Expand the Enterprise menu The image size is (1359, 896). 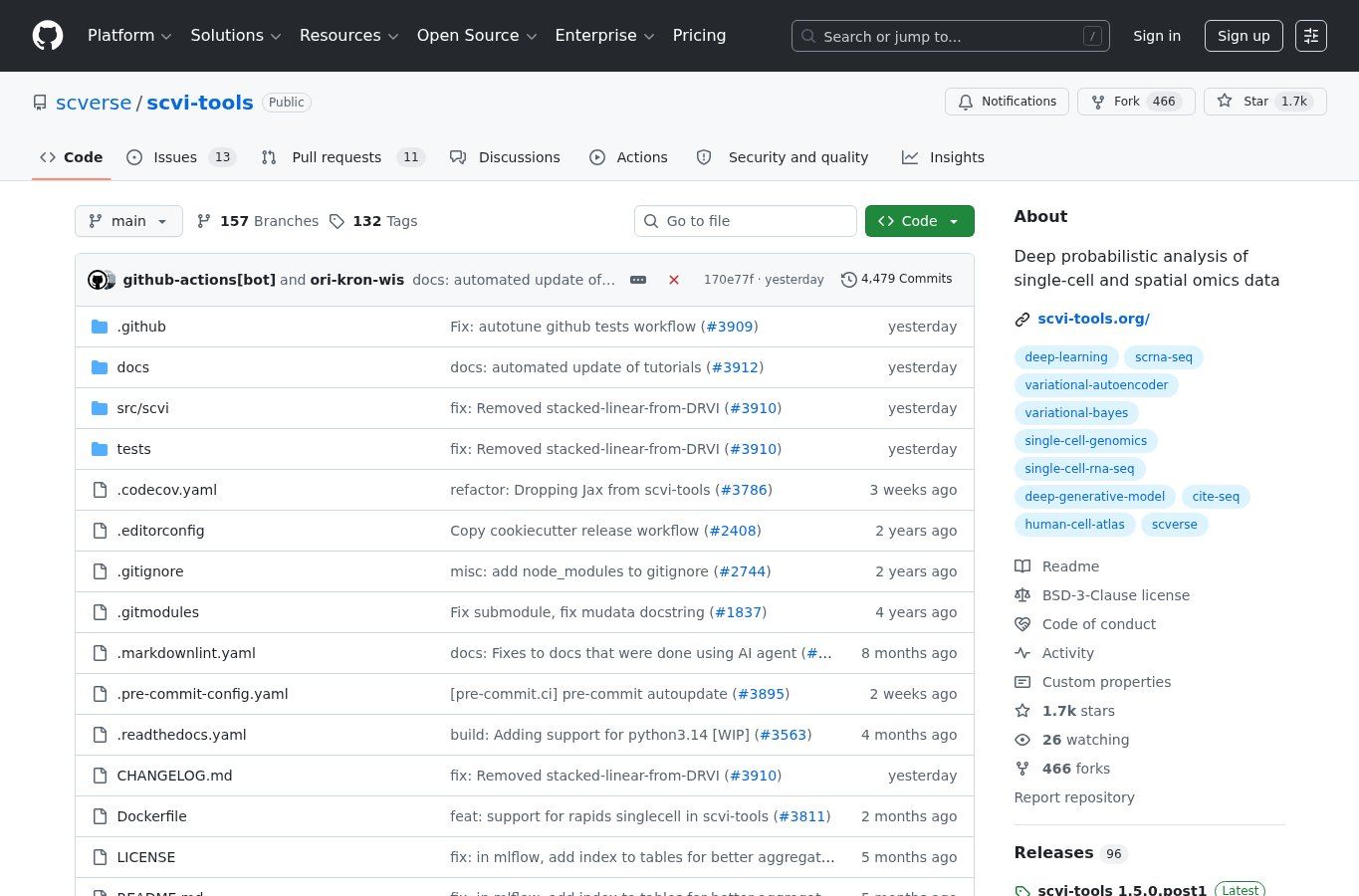point(604,36)
